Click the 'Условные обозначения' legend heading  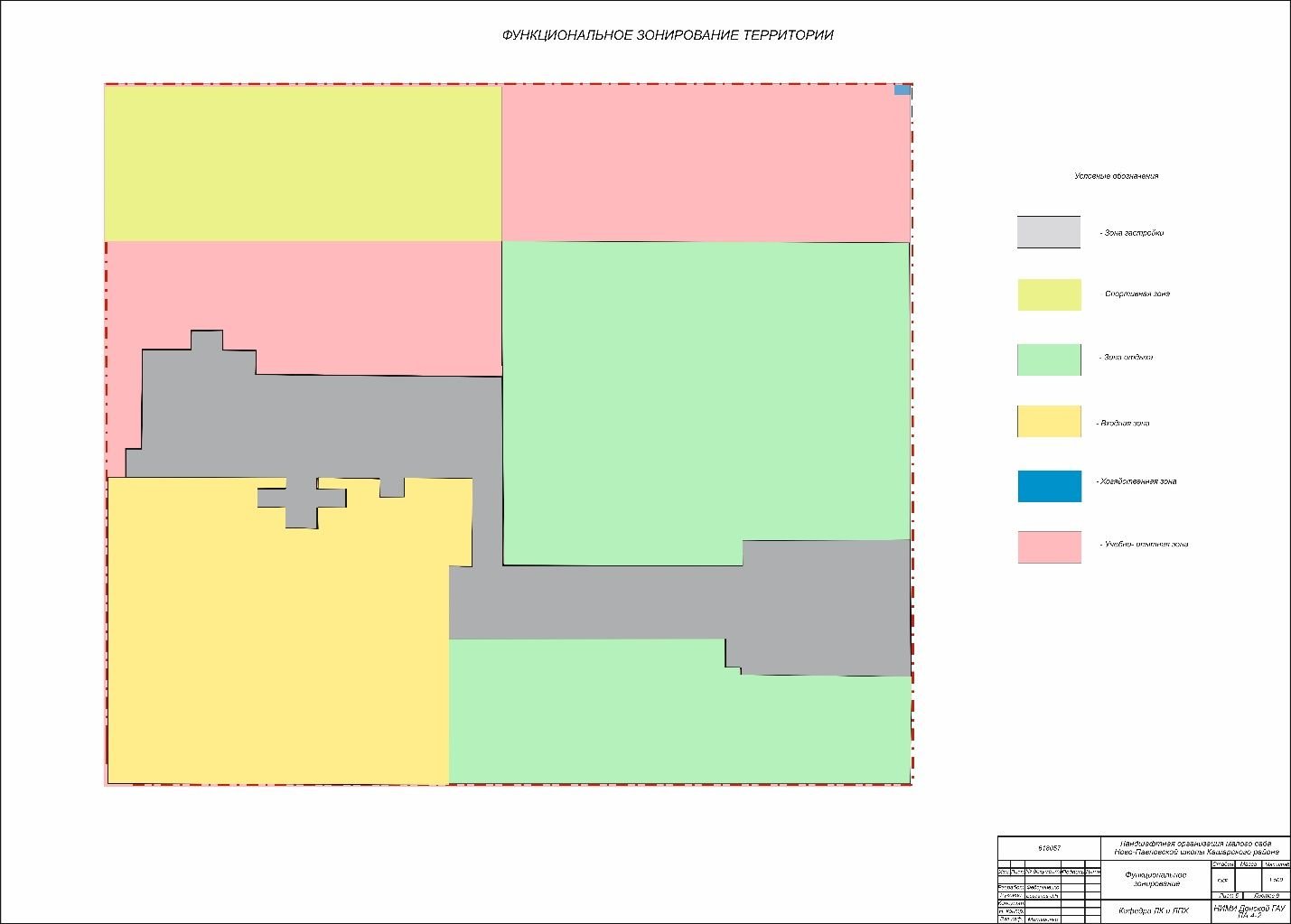pyautogui.click(x=1116, y=176)
